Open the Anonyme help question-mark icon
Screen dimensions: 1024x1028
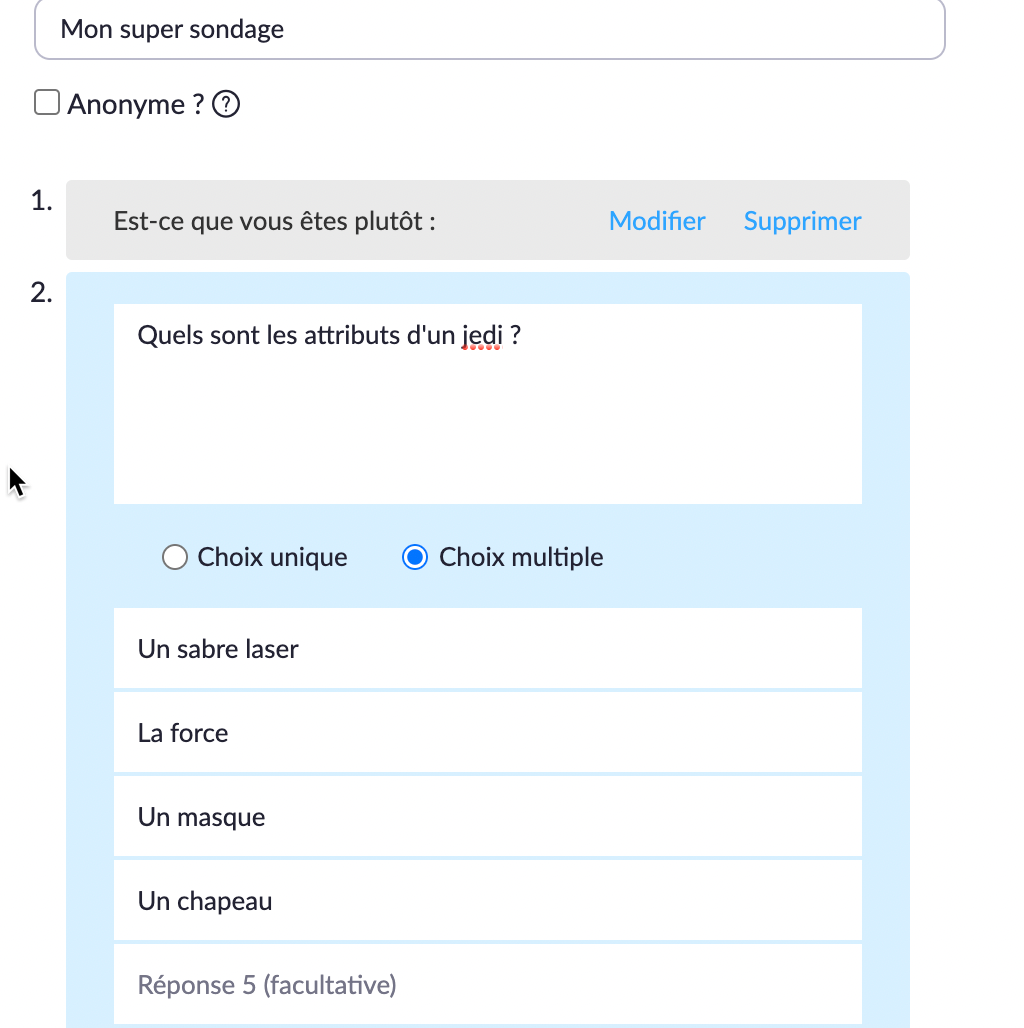pyautogui.click(x=226, y=104)
